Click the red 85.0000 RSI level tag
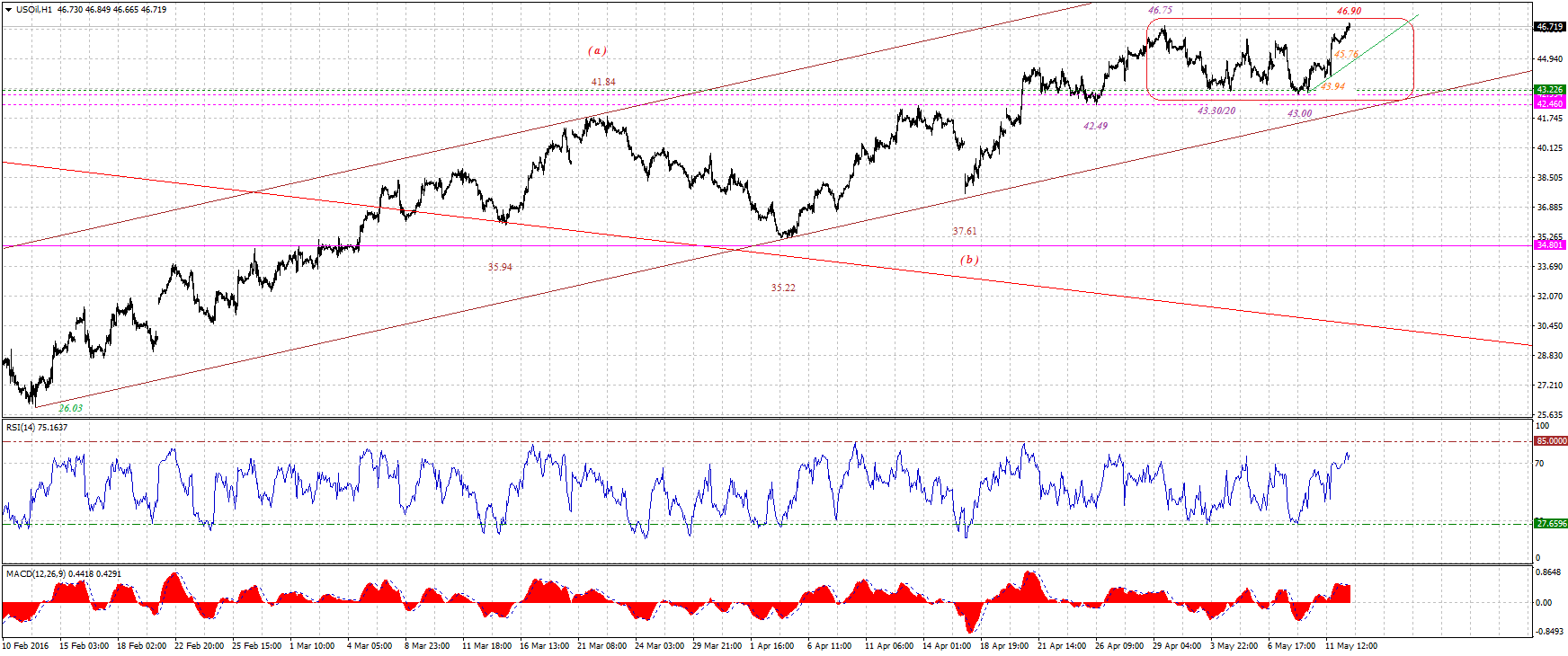This screenshot has height=656, width=1568. tap(1551, 441)
